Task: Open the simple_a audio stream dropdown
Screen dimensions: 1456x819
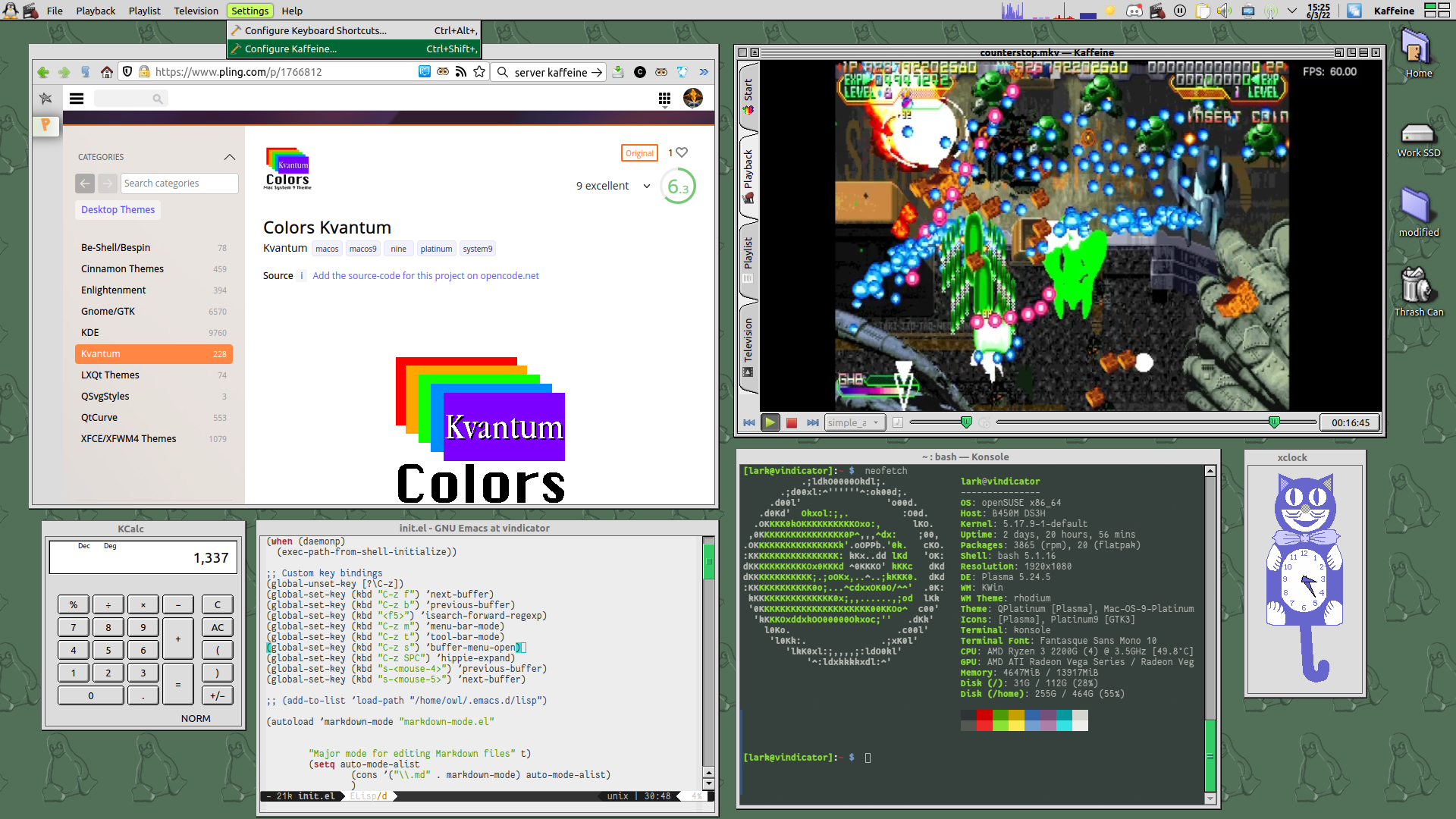Action: pos(855,423)
